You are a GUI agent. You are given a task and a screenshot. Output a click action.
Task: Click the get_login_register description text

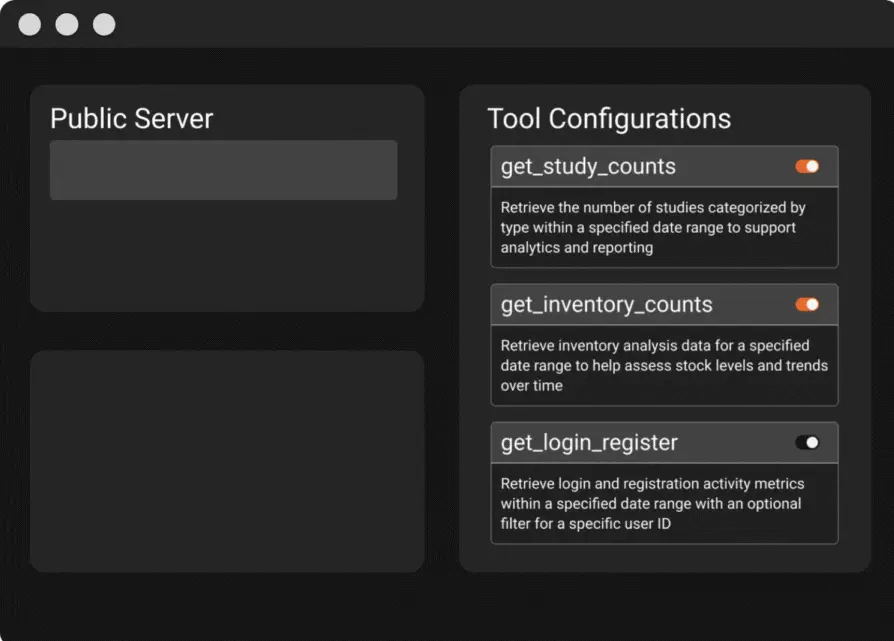(652, 504)
